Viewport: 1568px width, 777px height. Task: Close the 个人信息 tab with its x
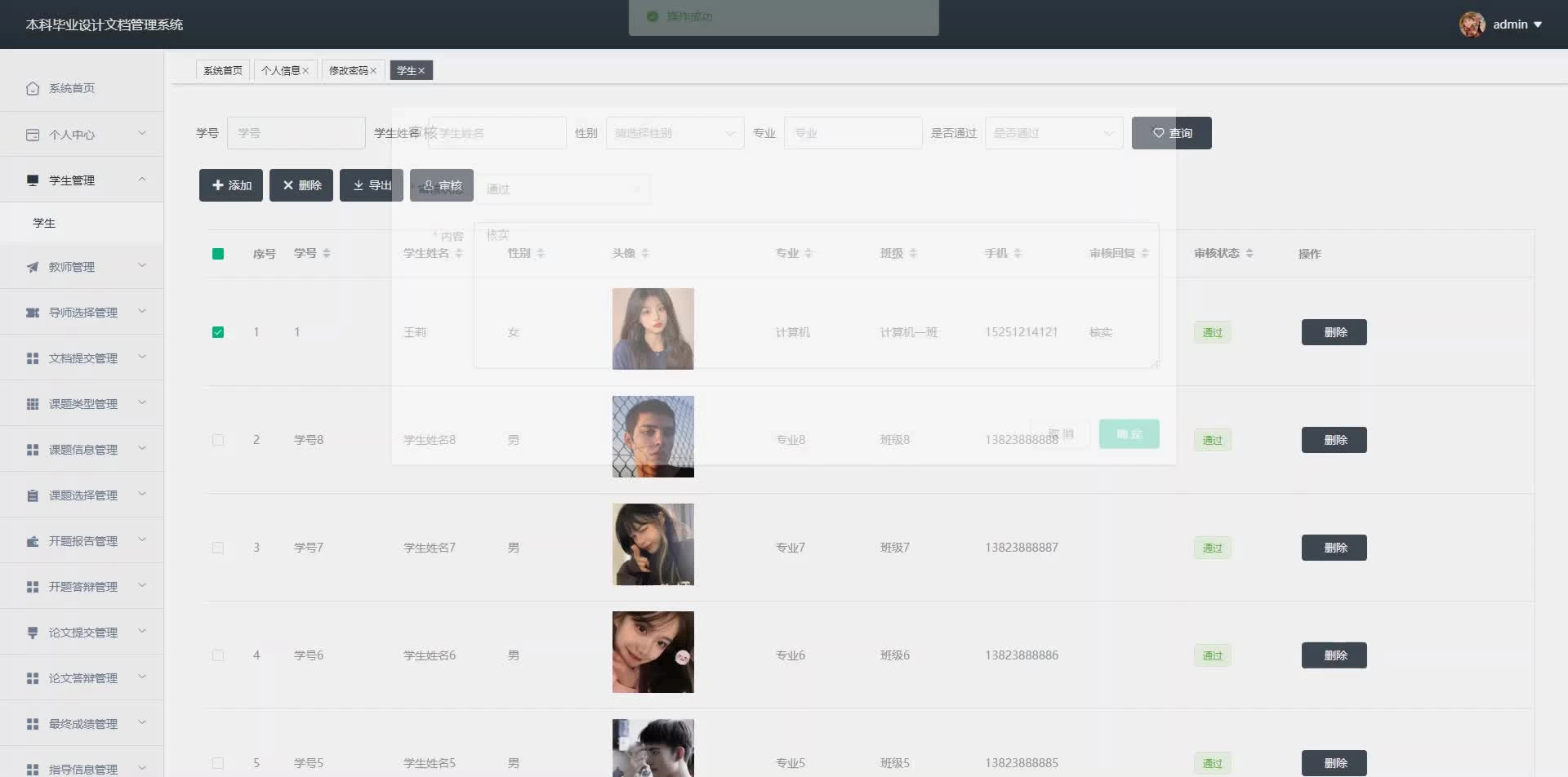point(305,71)
